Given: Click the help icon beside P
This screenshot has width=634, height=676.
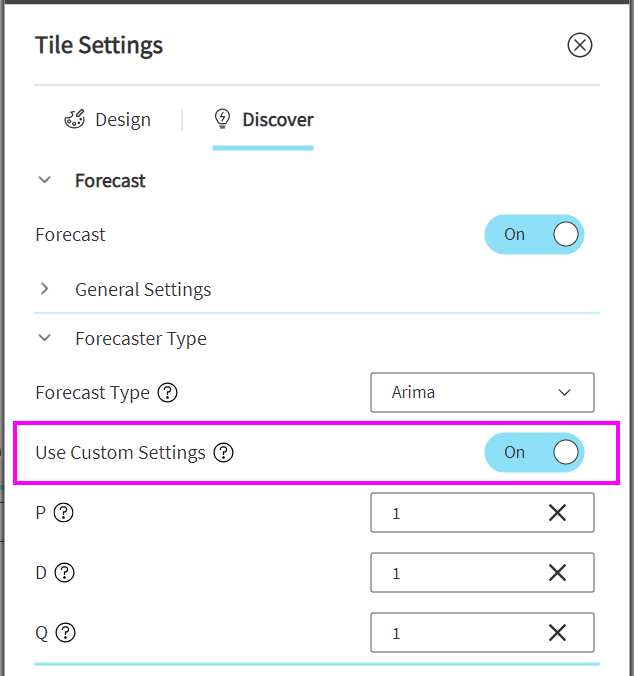Looking at the screenshot, I should click(64, 513).
